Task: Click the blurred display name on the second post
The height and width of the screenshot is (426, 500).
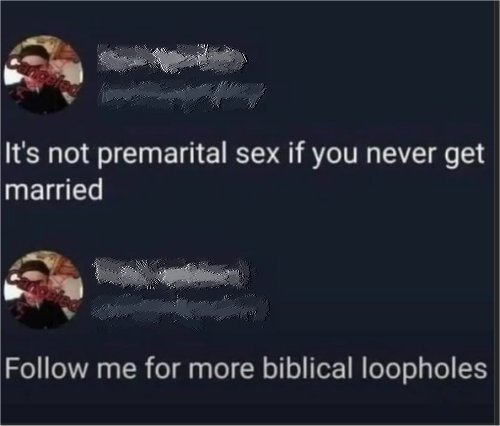Action: [171, 273]
